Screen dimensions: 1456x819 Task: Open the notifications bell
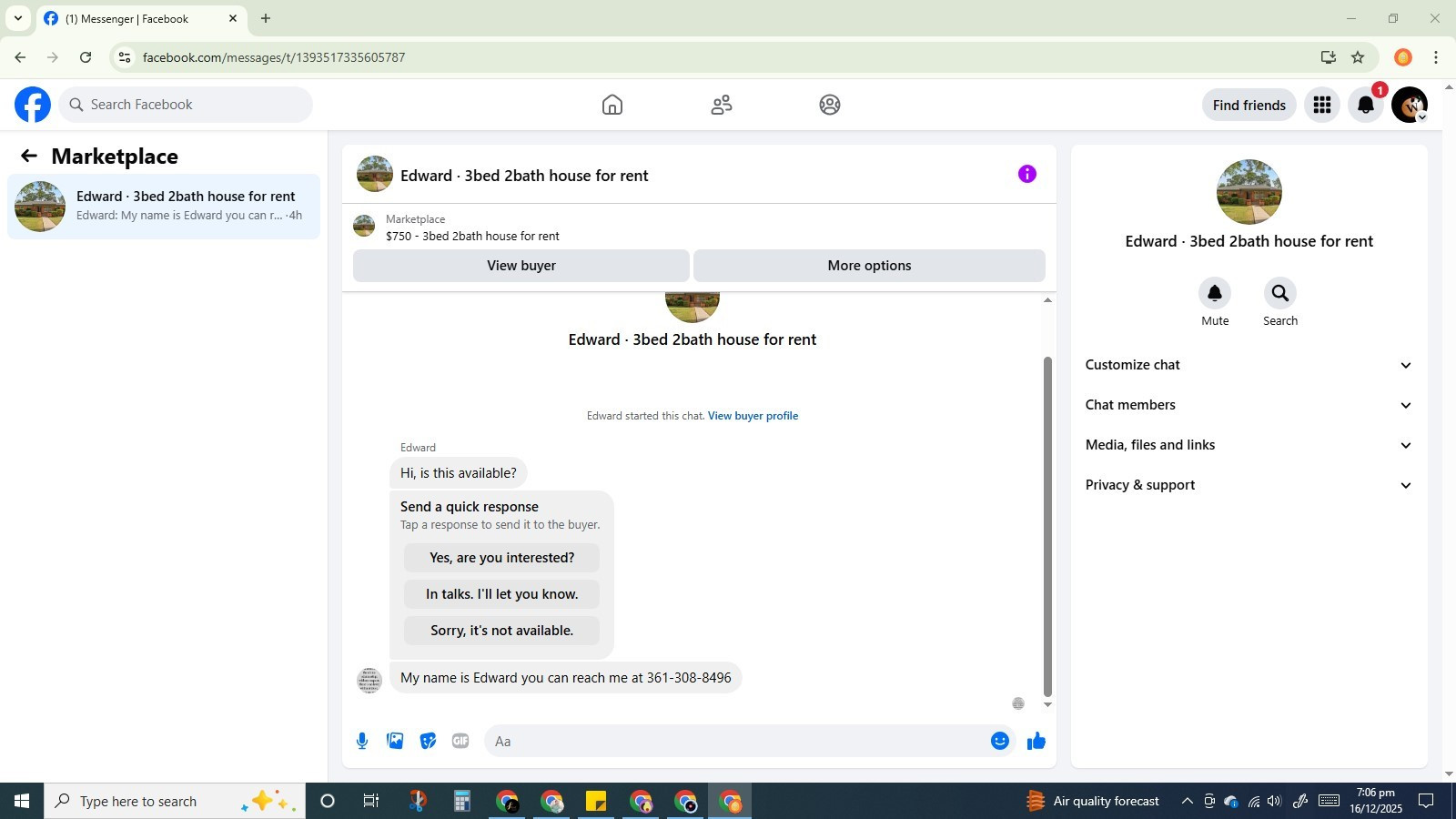pyautogui.click(x=1366, y=105)
